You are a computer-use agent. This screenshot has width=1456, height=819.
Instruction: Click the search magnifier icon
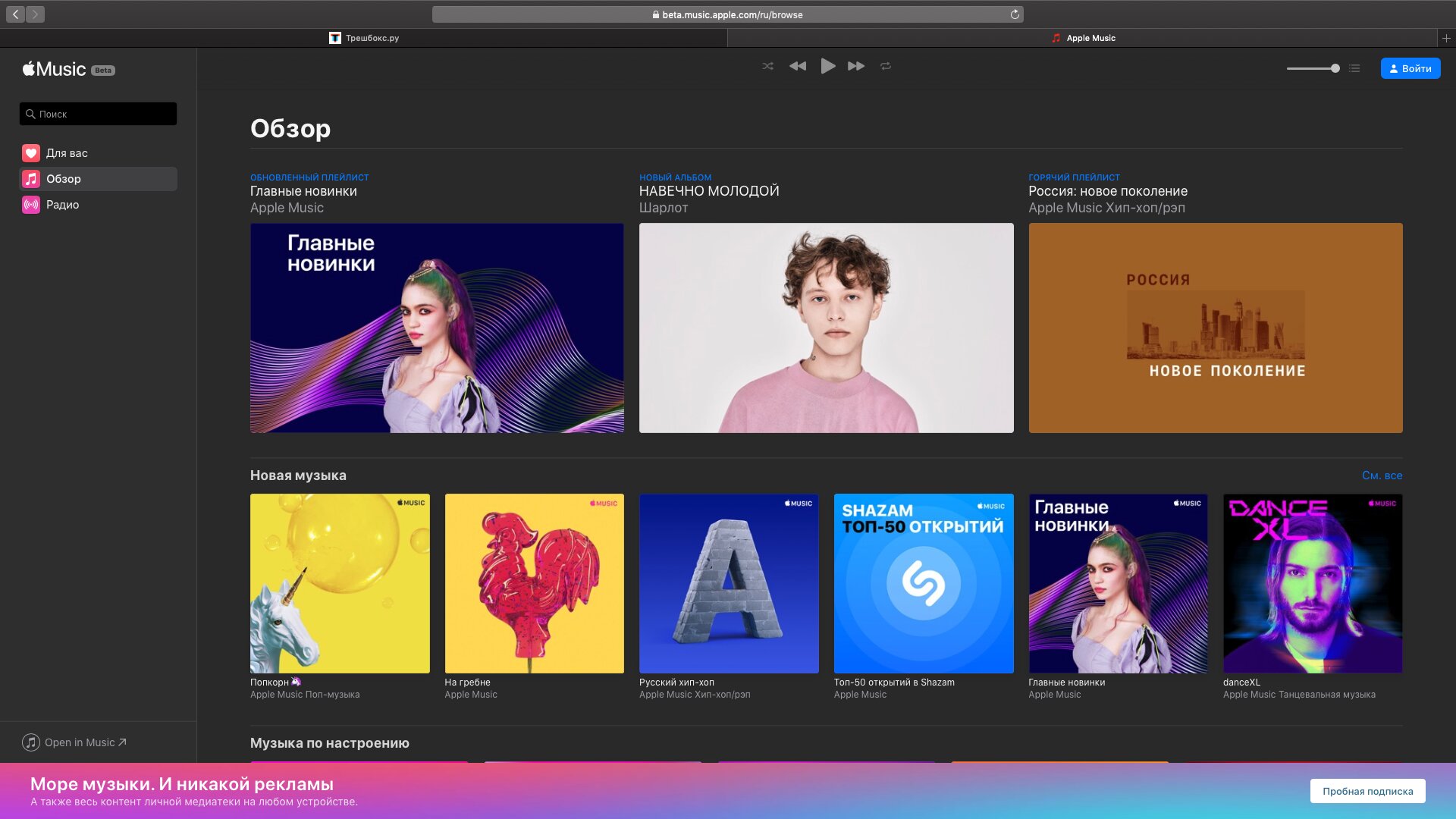30,114
